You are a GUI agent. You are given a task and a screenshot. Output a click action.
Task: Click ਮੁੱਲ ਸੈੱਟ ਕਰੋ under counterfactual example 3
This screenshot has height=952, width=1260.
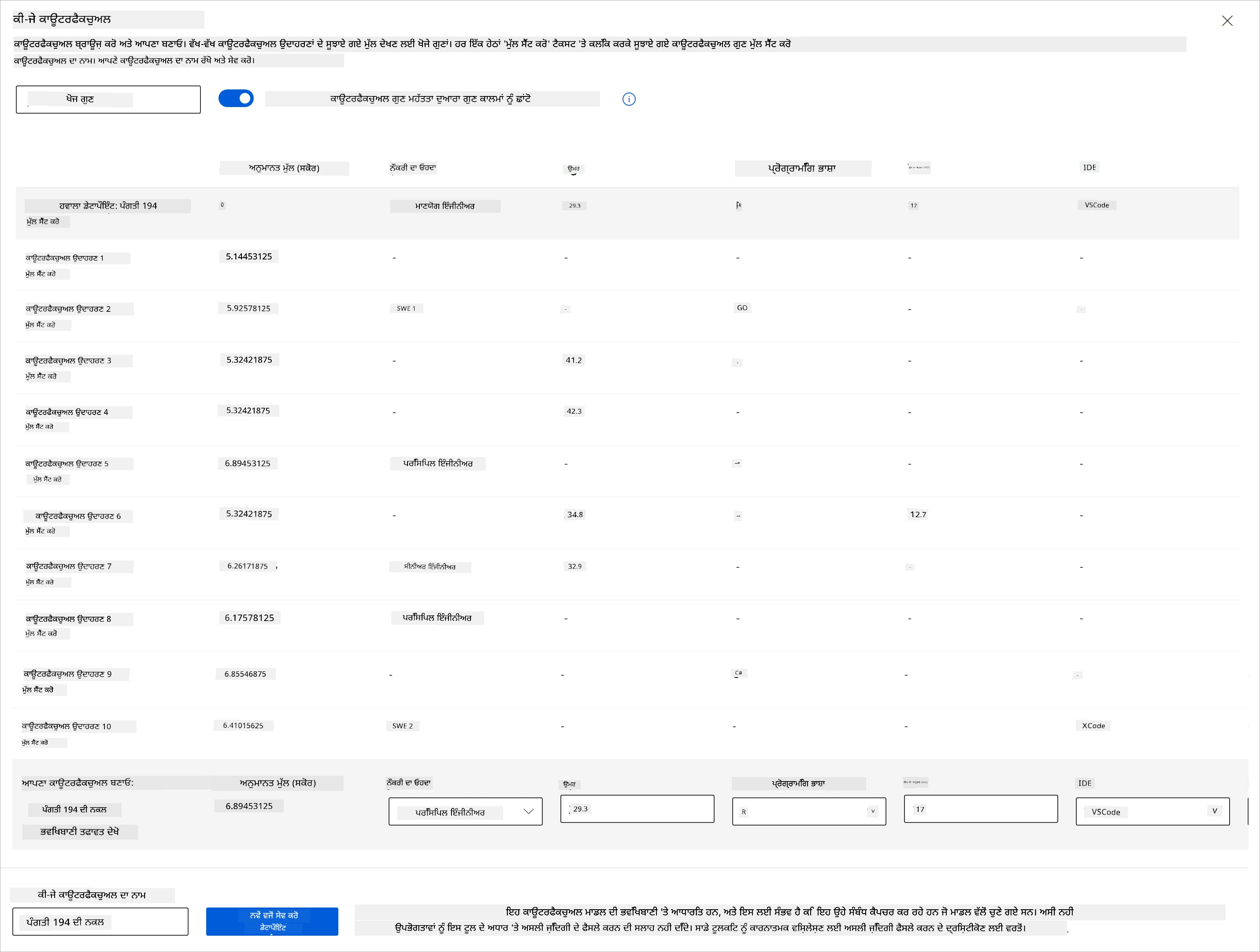coord(41,377)
